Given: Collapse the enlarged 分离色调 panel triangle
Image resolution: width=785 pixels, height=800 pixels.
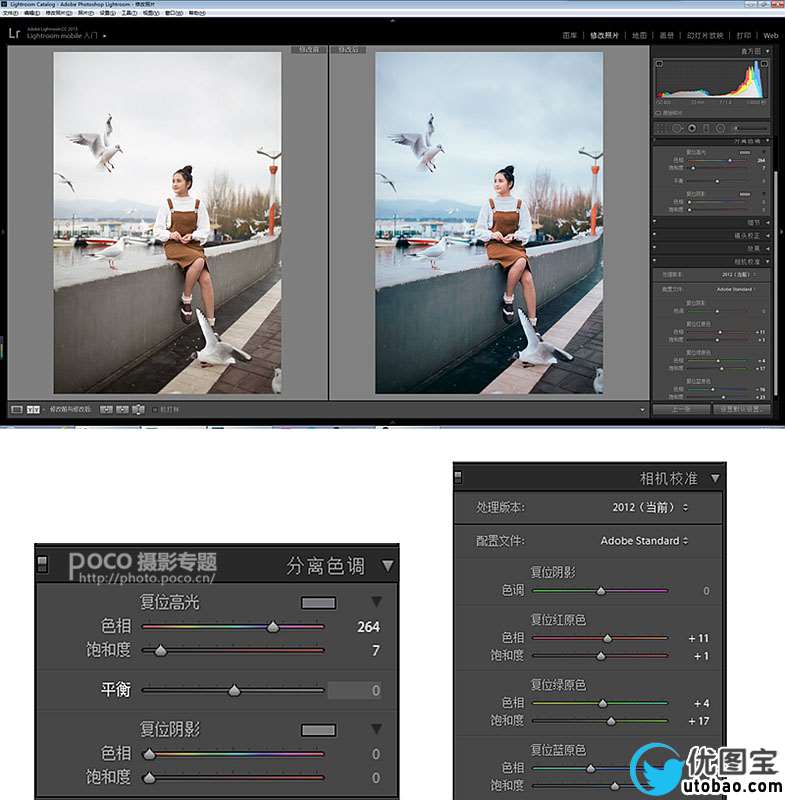Looking at the screenshot, I should point(388,565).
